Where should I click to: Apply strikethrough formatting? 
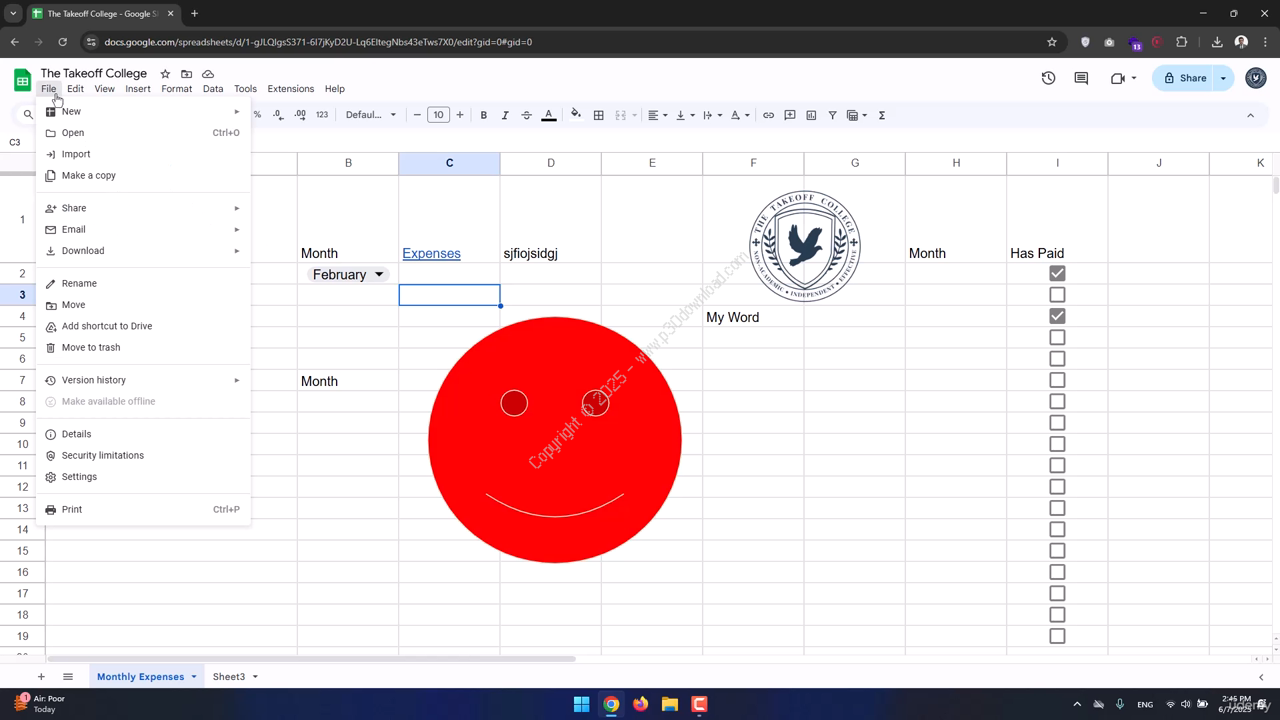pos(526,115)
